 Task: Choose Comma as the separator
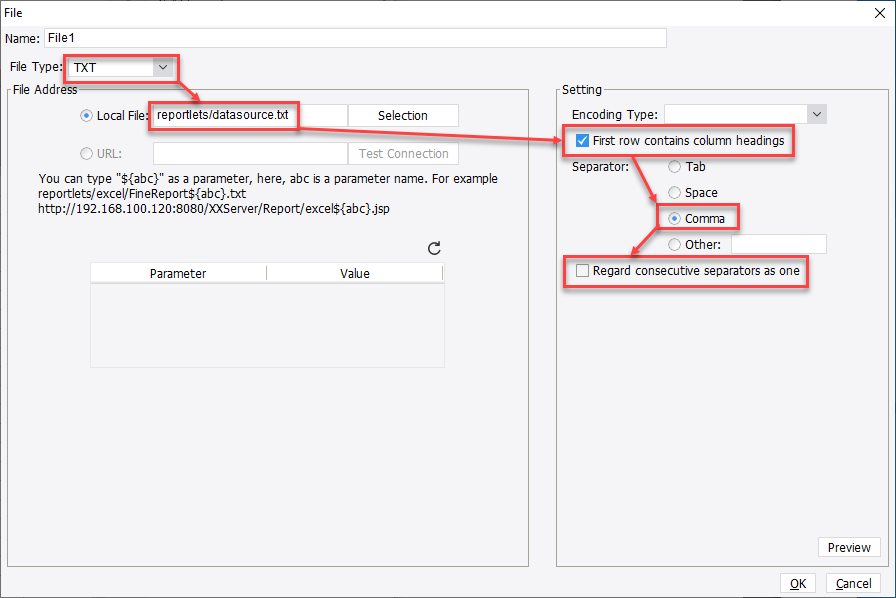click(x=675, y=217)
